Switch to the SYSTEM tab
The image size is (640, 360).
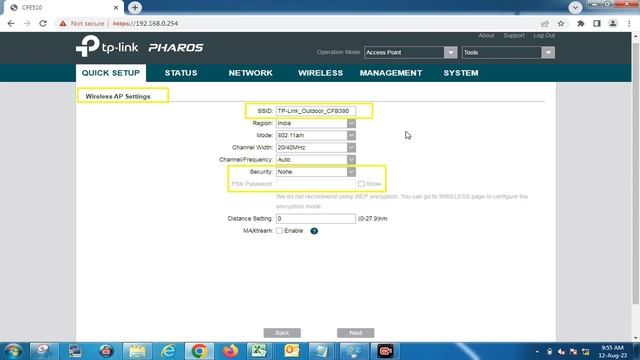461,73
